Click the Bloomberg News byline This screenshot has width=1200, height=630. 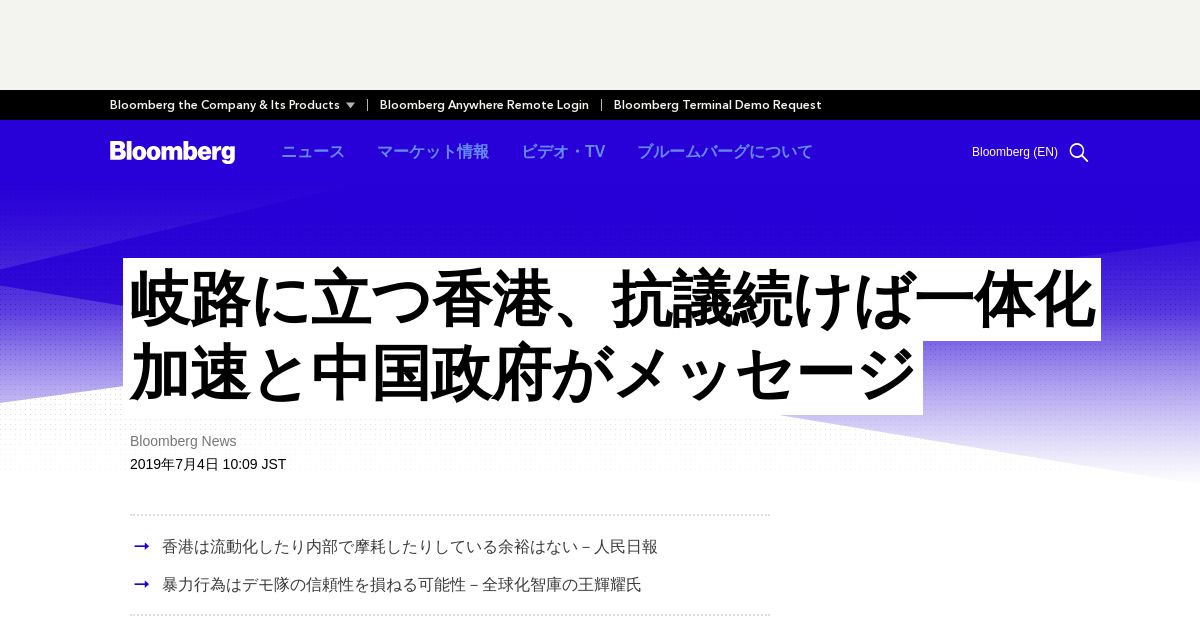183,441
